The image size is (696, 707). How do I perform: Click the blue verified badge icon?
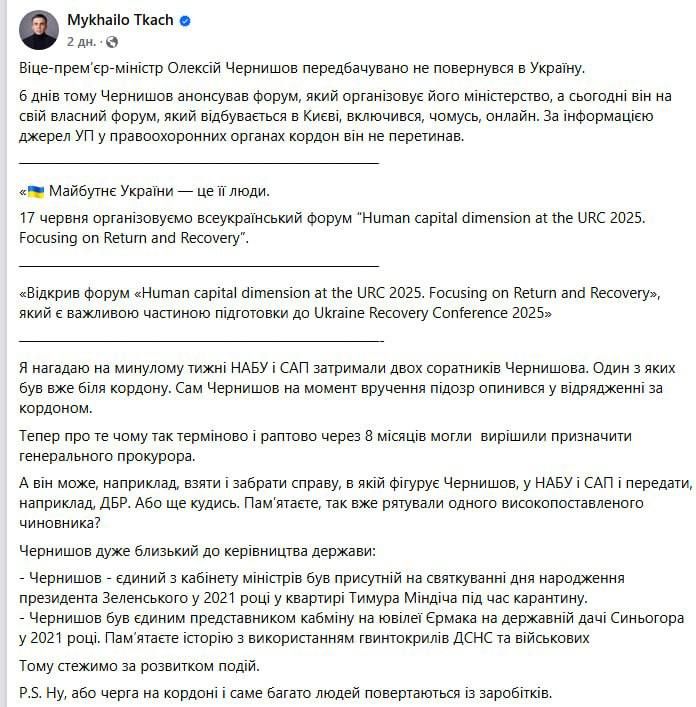click(x=185, y=21)
